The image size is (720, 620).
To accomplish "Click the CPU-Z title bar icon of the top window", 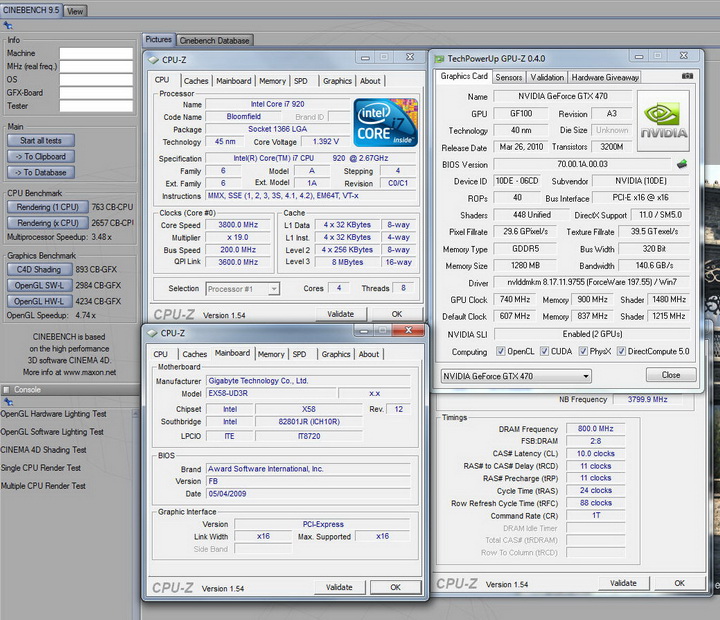I will 153,60.
